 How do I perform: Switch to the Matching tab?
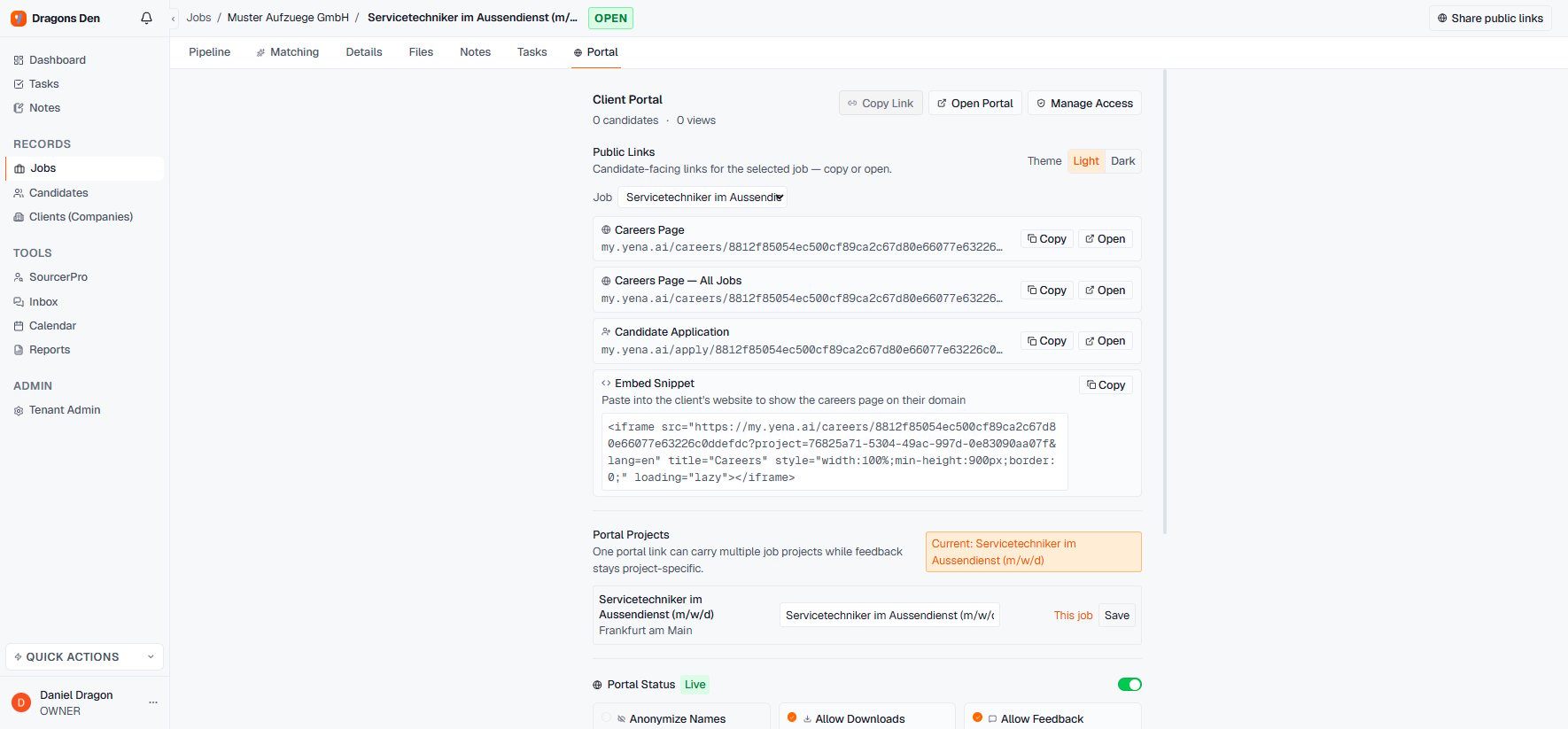(x=287, y=52)
